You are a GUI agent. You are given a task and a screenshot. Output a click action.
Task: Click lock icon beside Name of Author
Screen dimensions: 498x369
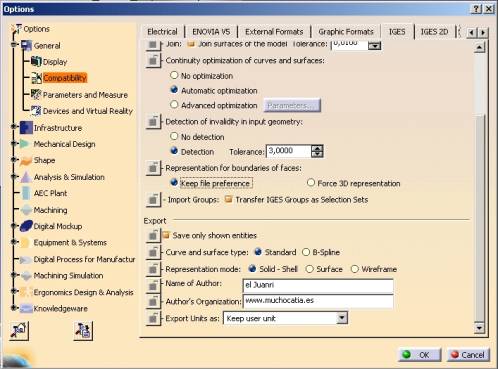(x=153, y=286)
